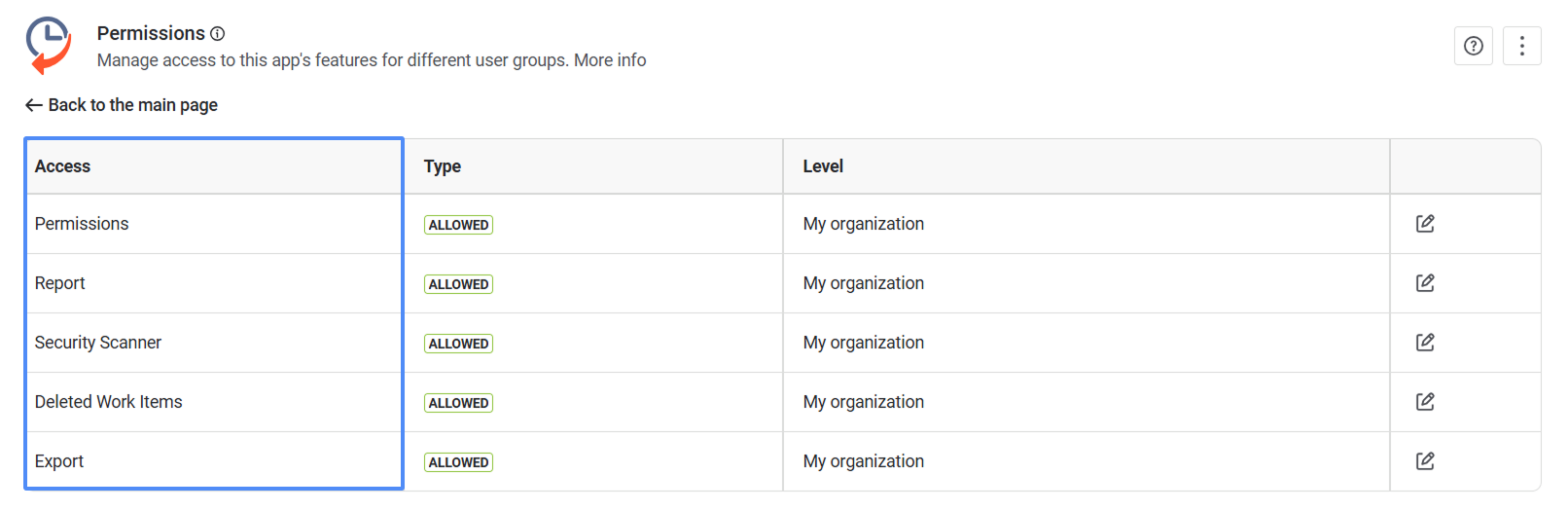
Task: Click the app clock logo icon
Action: (49, 45)
